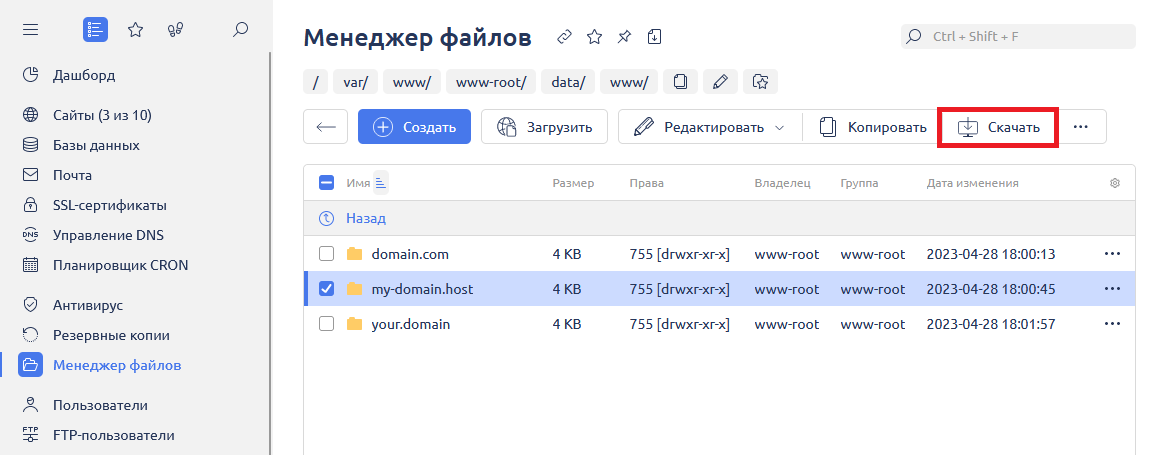Click the my-domain.host folder name
The image size is (1152, 455).
[x=422, y=290]
